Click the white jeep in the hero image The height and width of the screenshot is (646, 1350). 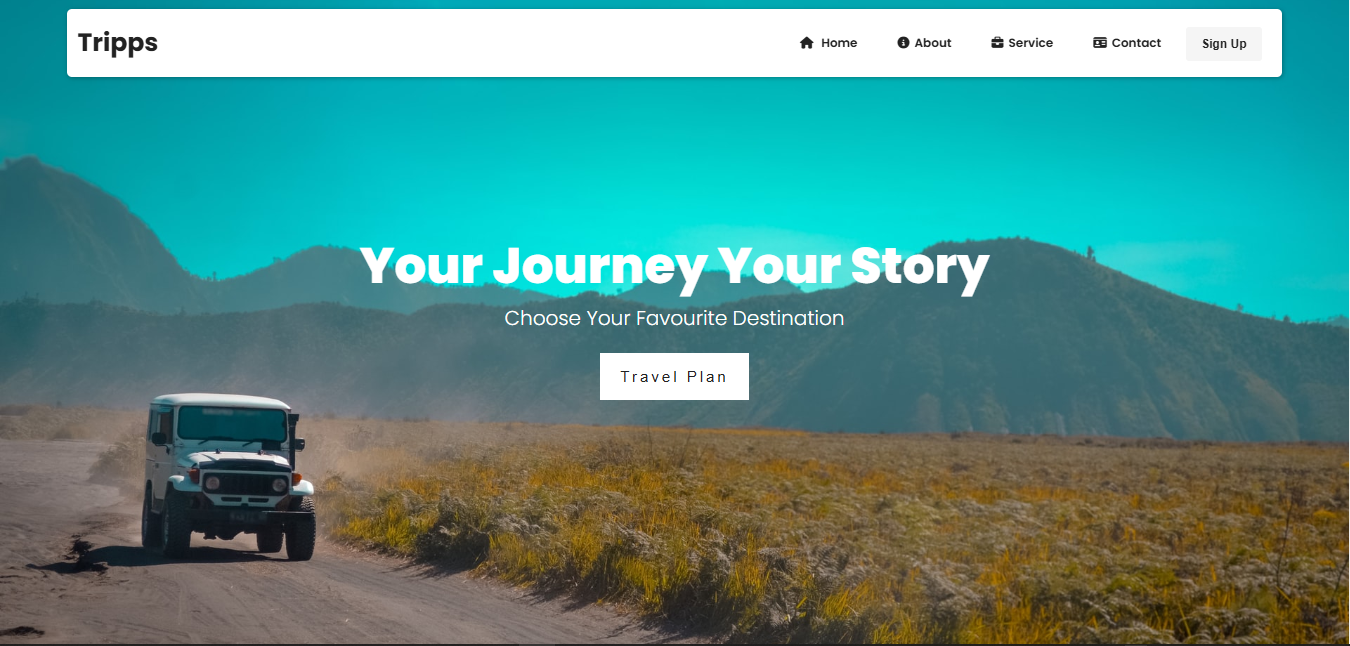pos(230,475)
